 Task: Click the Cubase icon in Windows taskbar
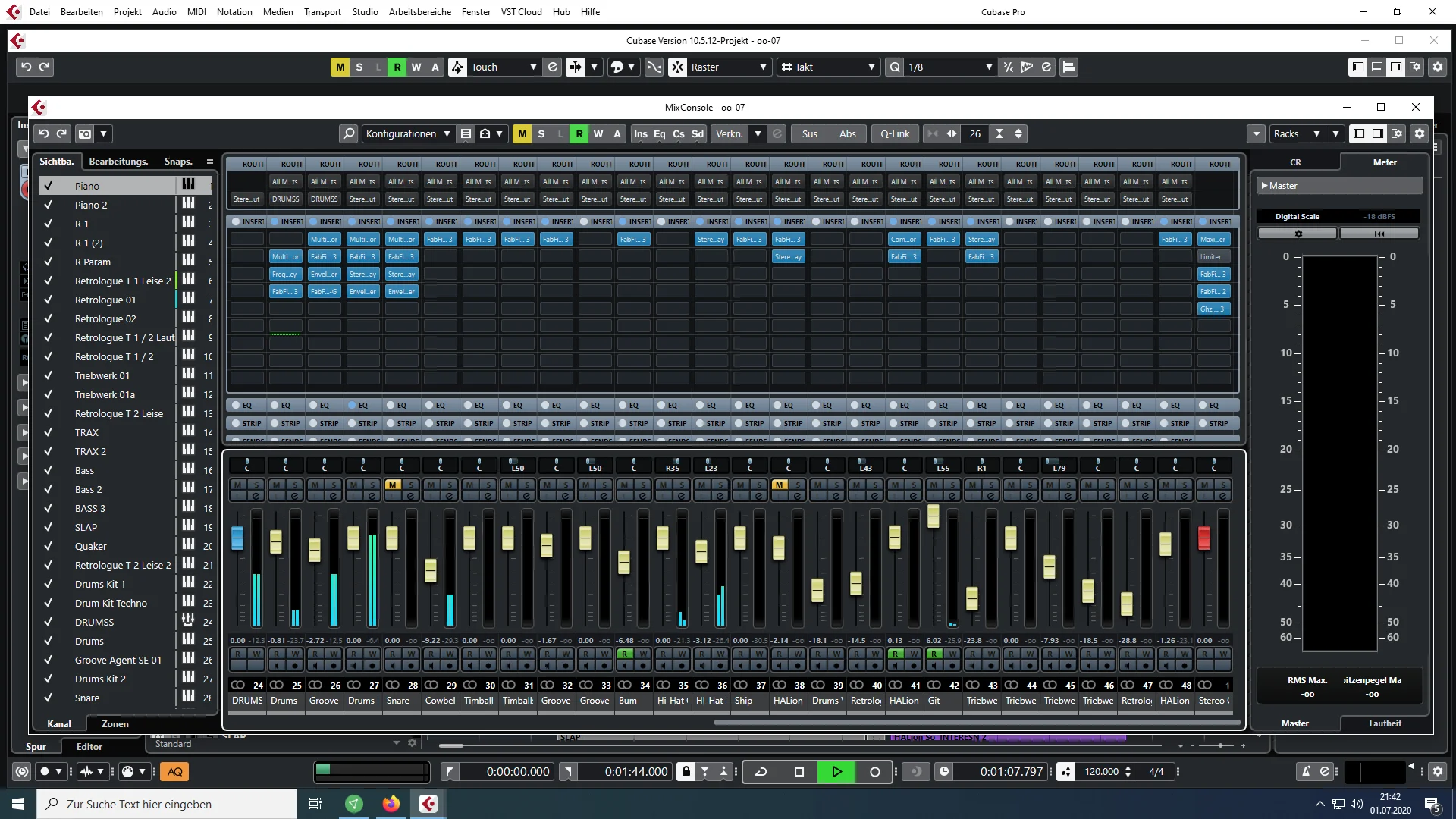coord(428,804)
